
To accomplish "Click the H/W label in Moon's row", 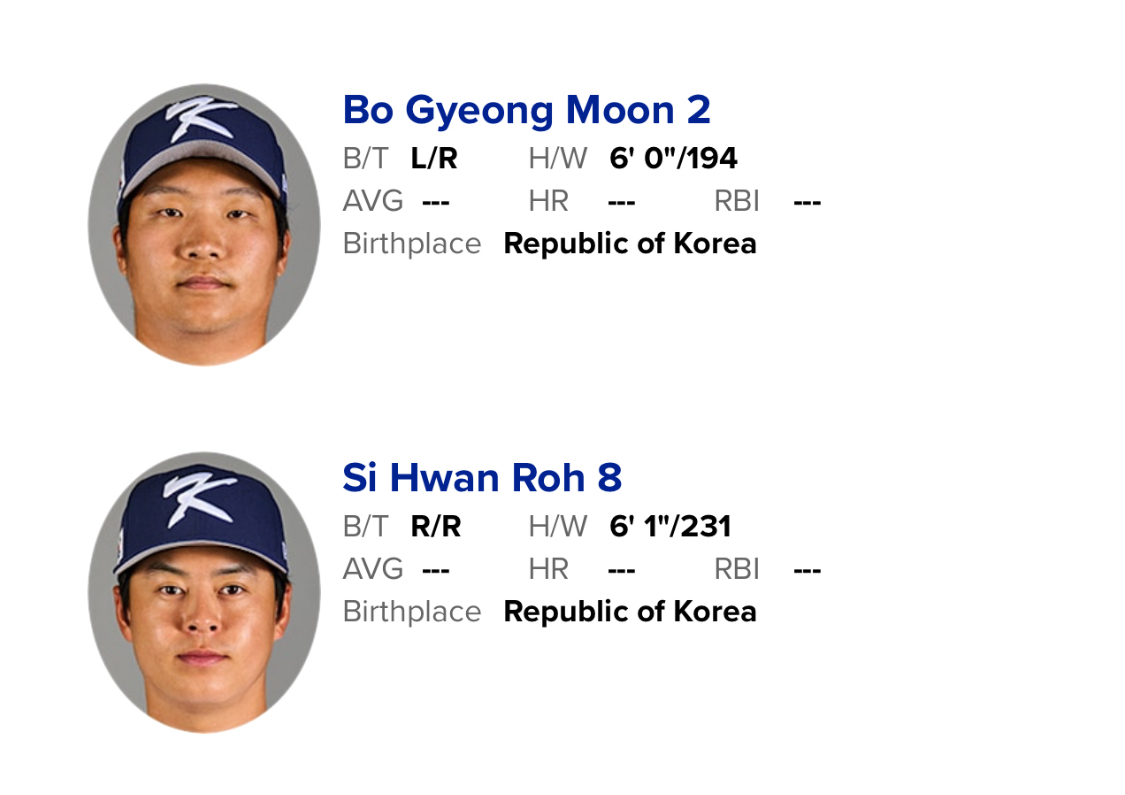I will [558, 158].
